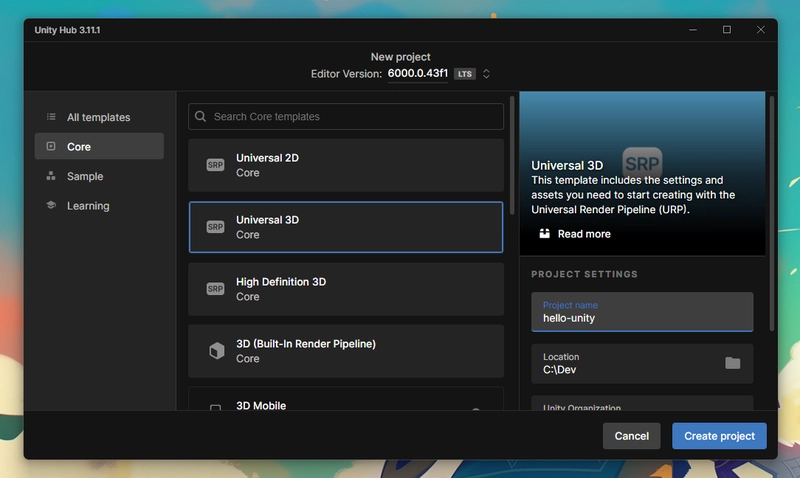Click the search magnifier icon
The width and height of the screenshot is (800, 478).
click(201, 116)
